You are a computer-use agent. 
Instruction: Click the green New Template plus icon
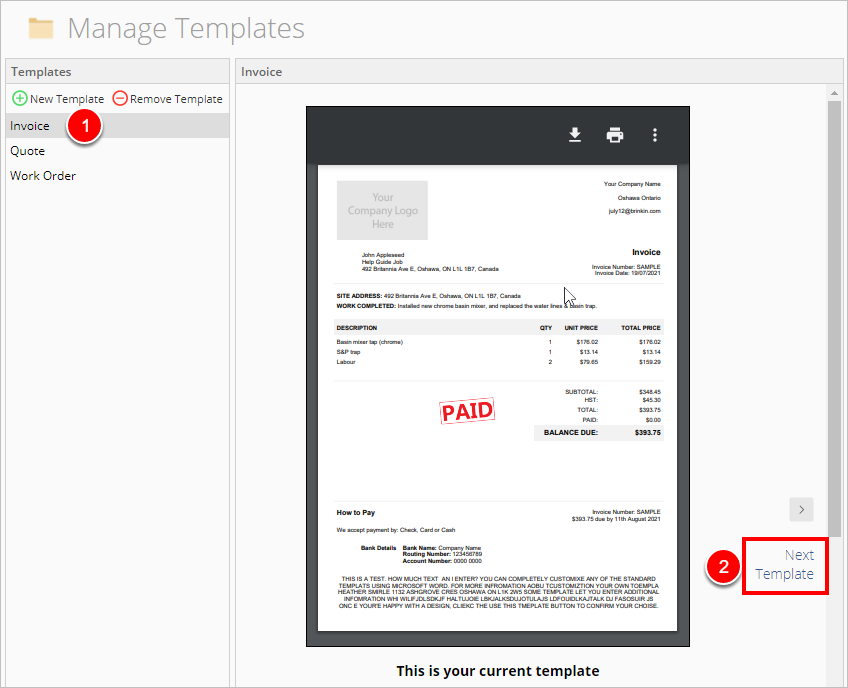pyautogui.click(x=19, y=98)
